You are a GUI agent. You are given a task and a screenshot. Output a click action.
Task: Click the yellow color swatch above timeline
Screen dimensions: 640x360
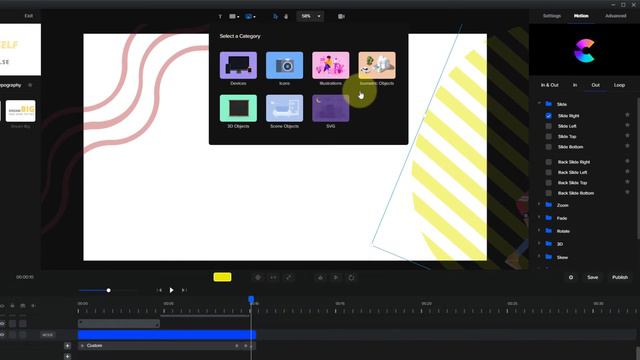(222, 277)
